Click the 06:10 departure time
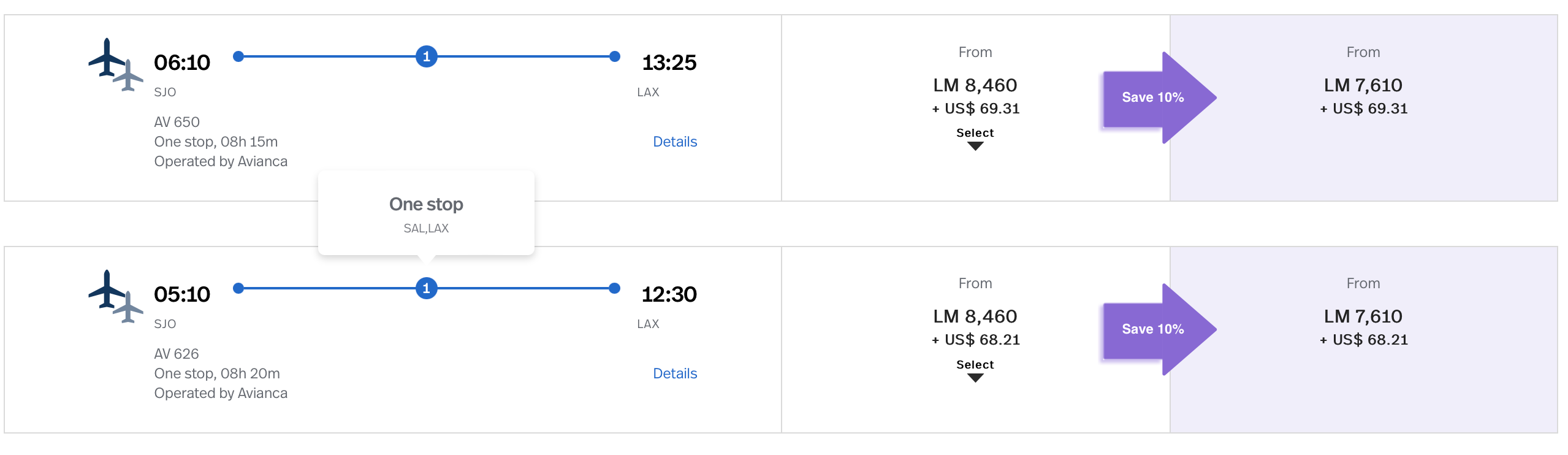Image resolution: width=1568 pixels, height=455 pixels. coord(182,63)
